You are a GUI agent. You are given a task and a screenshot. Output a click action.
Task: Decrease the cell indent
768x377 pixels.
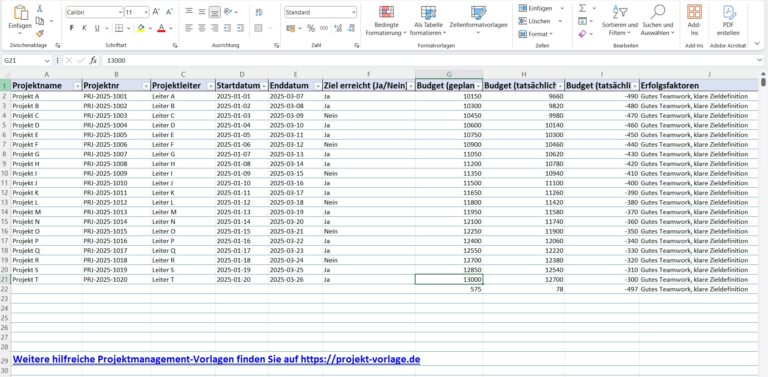228,28
